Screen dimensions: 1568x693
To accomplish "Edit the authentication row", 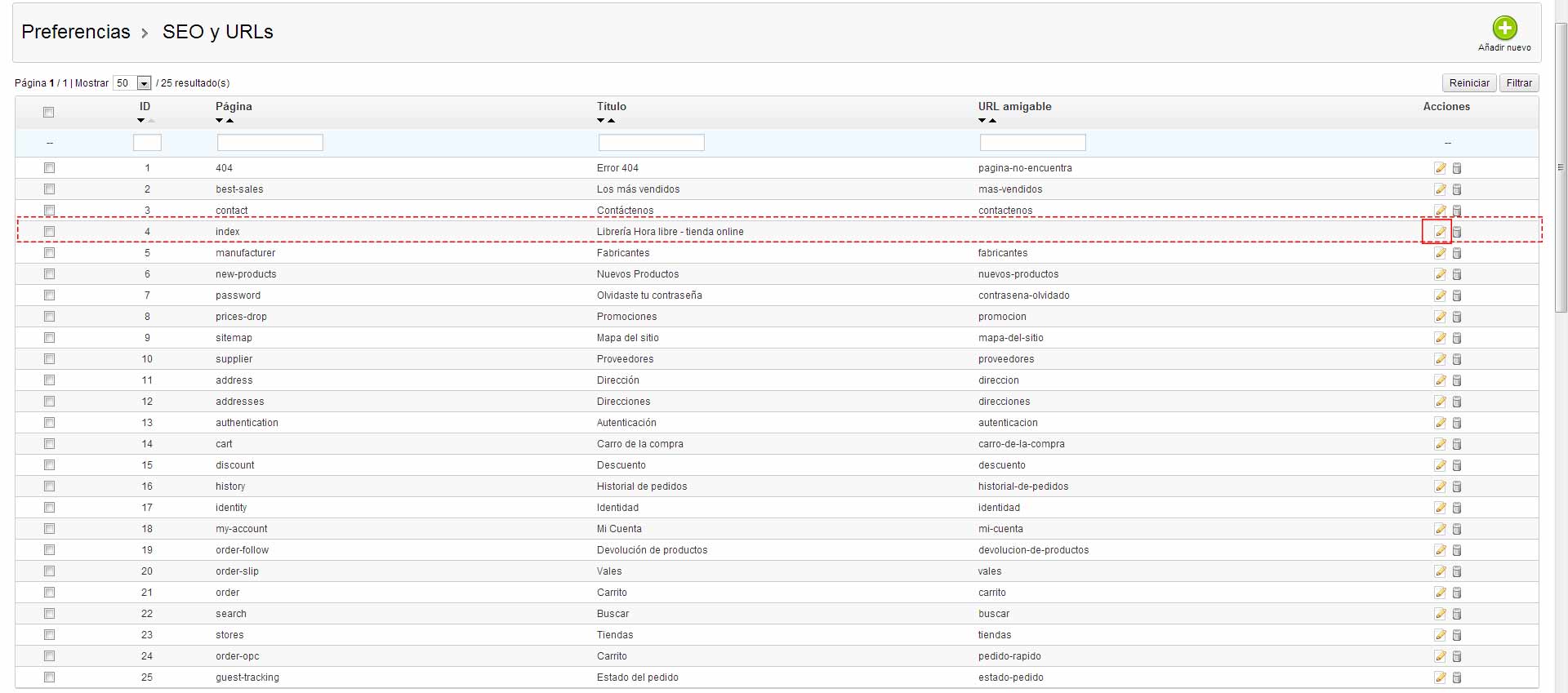I will click(1440, 423).
